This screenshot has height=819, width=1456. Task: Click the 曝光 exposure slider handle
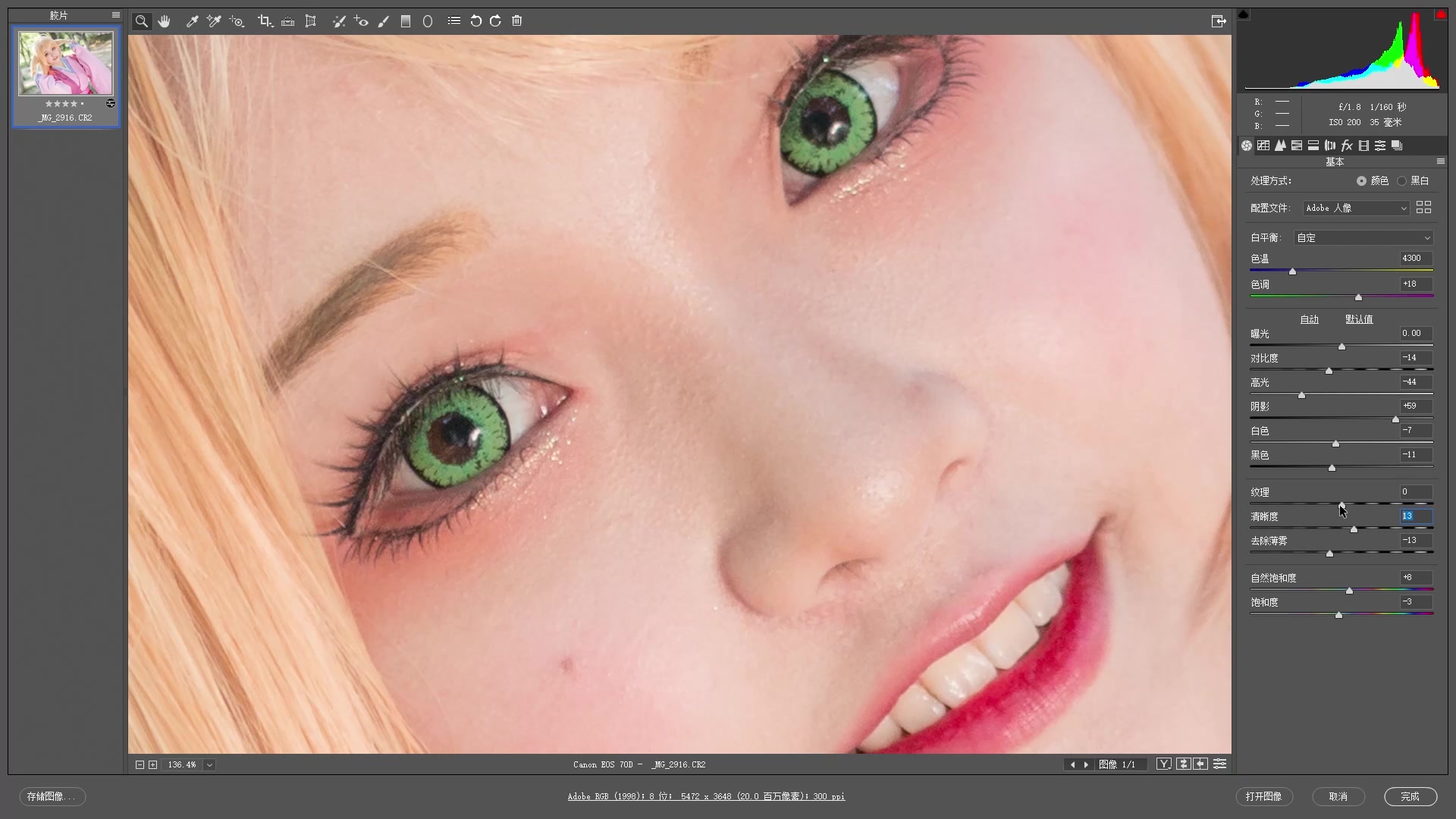[1341, 347]
